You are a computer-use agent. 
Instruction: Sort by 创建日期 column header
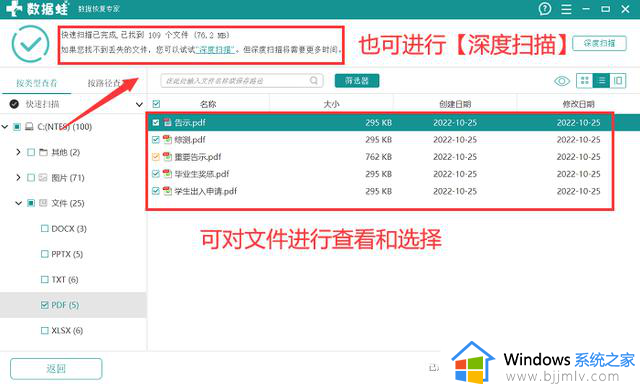point(455,104)
